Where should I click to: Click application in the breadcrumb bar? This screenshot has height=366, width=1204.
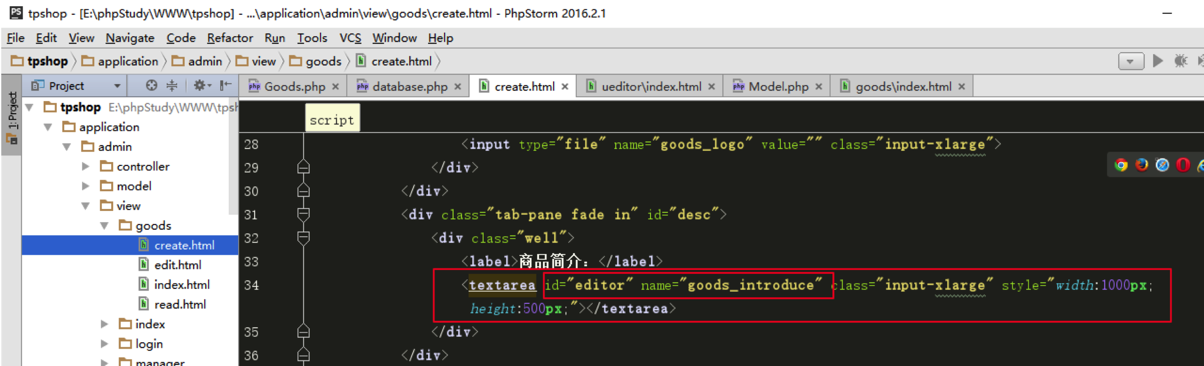click(x=119, y=61)
